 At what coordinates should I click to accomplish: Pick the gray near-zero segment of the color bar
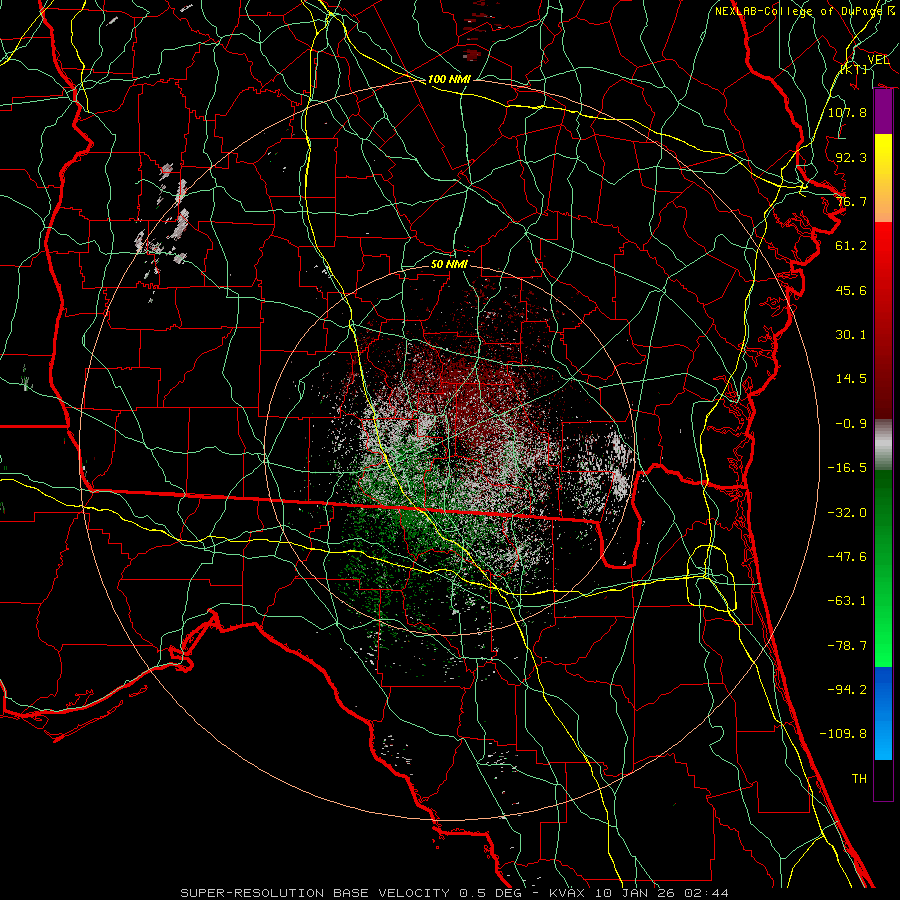point(883,445)
